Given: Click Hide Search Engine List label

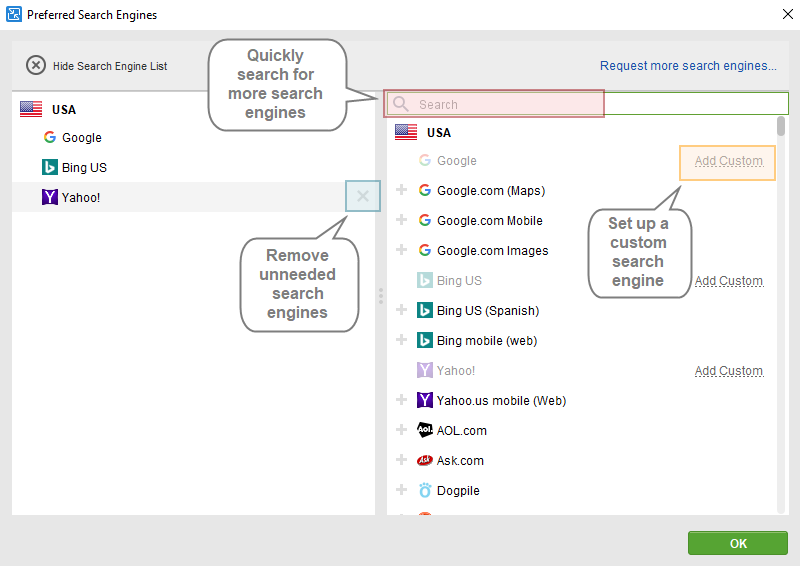Looking at the screenshot, I should click(x=110, y=66).
